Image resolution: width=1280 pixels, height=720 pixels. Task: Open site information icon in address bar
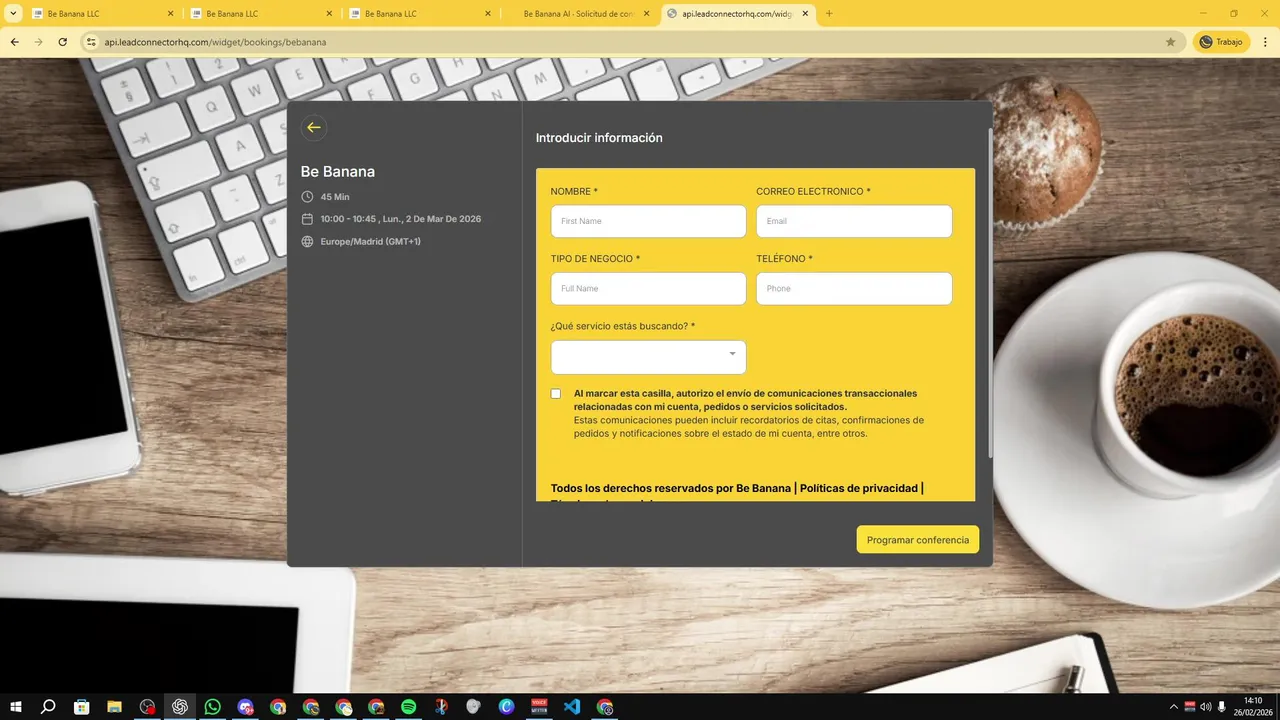click(x=90, y=42)
